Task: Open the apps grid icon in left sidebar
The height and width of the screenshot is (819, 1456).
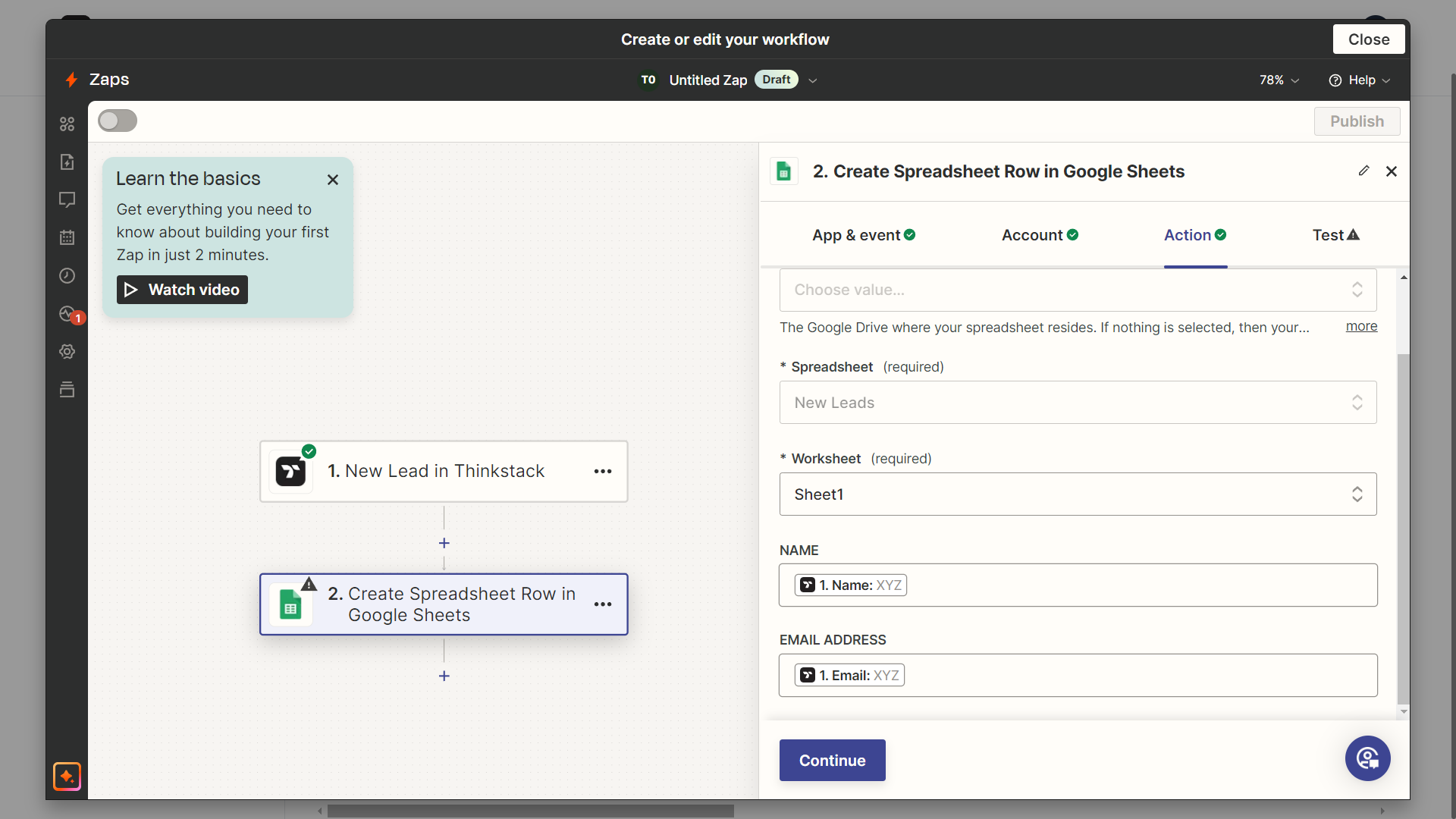Action: pyautogui.click(x=67, y=124)
